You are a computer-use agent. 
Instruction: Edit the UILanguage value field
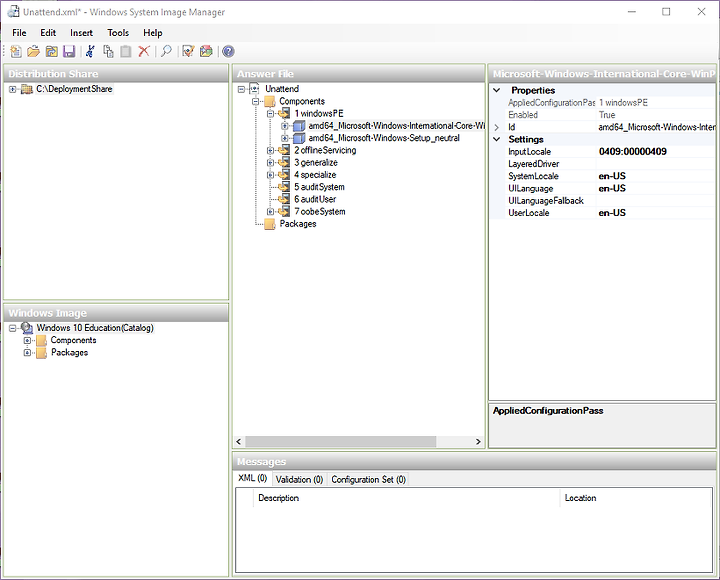[656, 188]
